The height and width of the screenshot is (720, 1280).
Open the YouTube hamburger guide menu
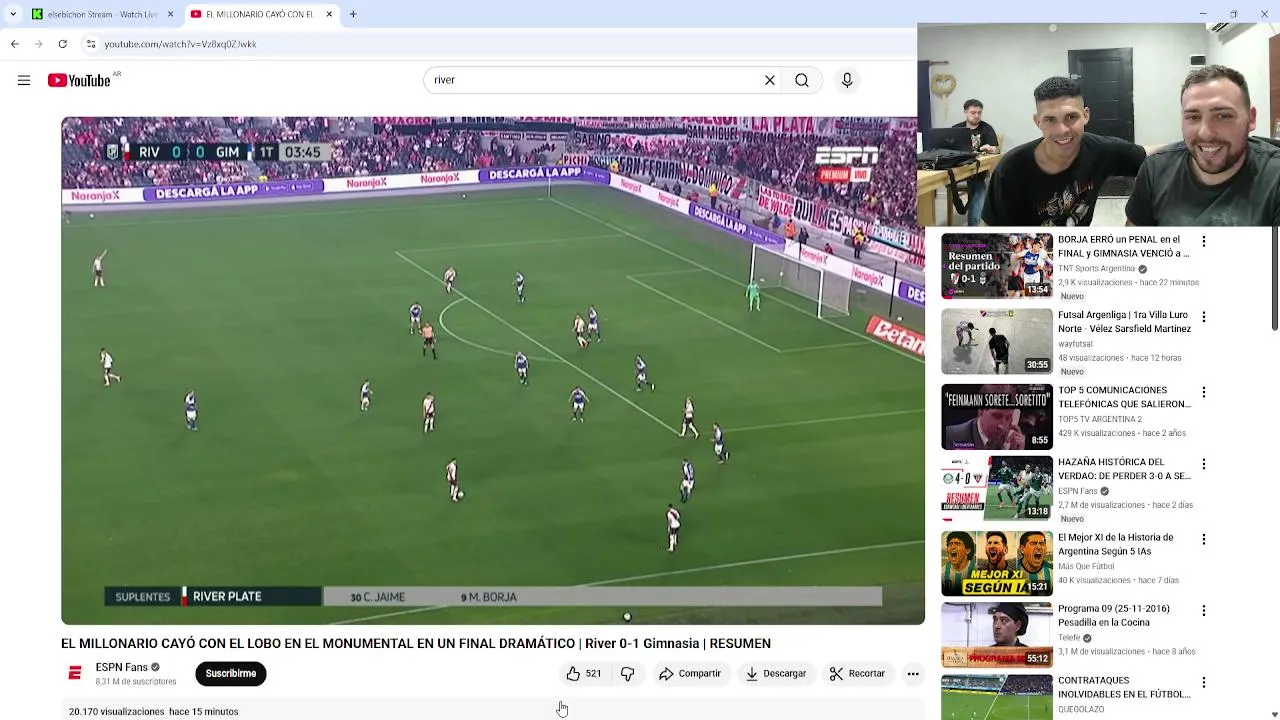(x=24, y=80)
